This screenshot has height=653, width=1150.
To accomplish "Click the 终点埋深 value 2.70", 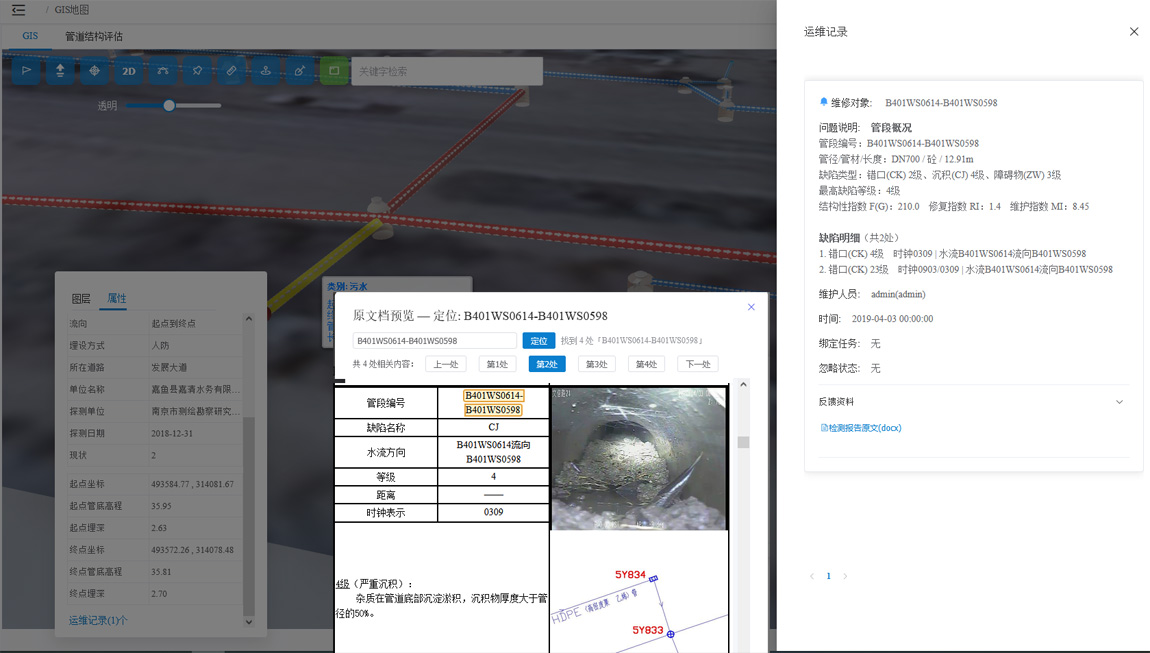I will (159, 594).
